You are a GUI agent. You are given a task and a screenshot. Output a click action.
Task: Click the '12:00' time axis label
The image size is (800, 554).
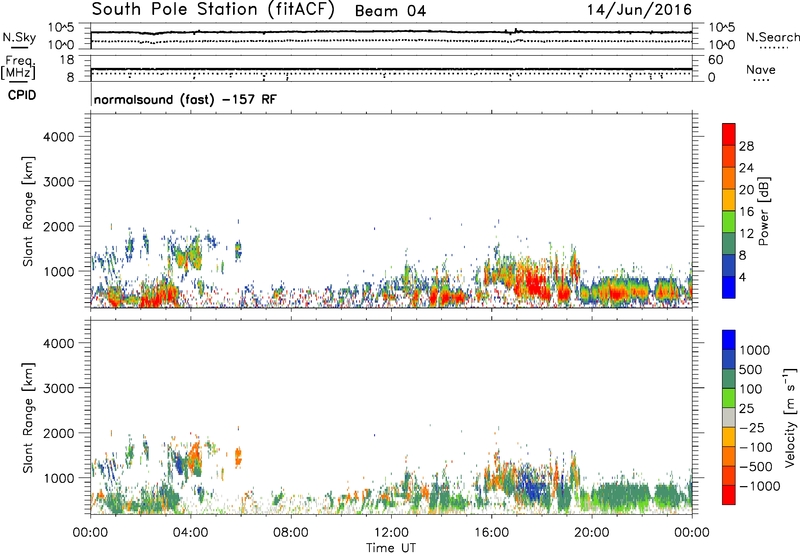pos(391,533)
